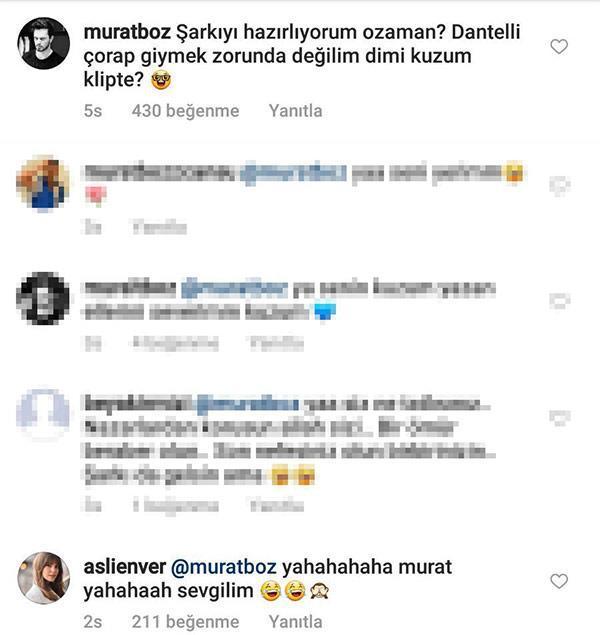Screen dimensions: 600x635
Task: Click the blurred reply button under the second blurred comment
Action: (x=277, y=344)
